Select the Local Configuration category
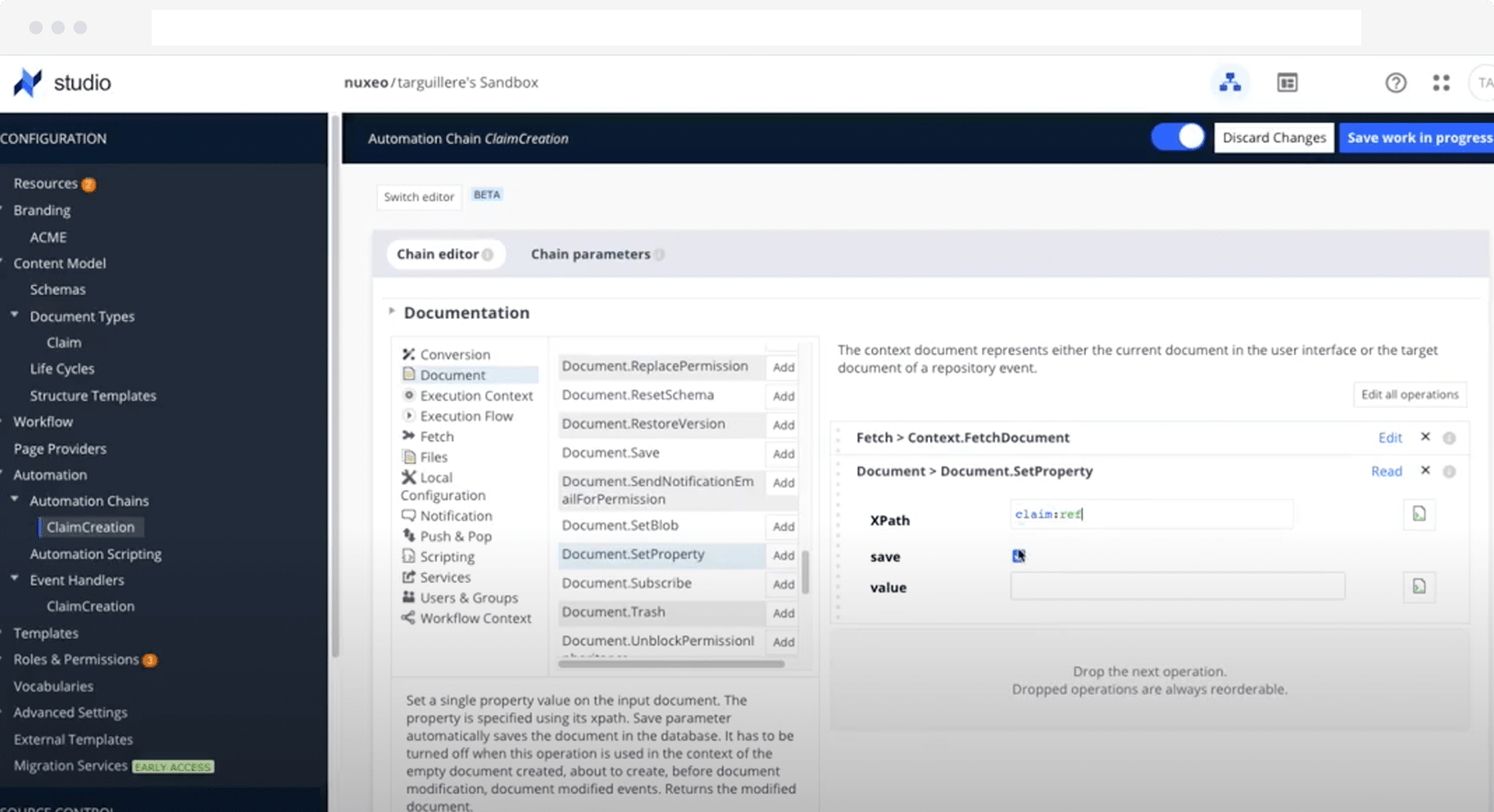1494x812 pixels. click(x=443, y=486)
